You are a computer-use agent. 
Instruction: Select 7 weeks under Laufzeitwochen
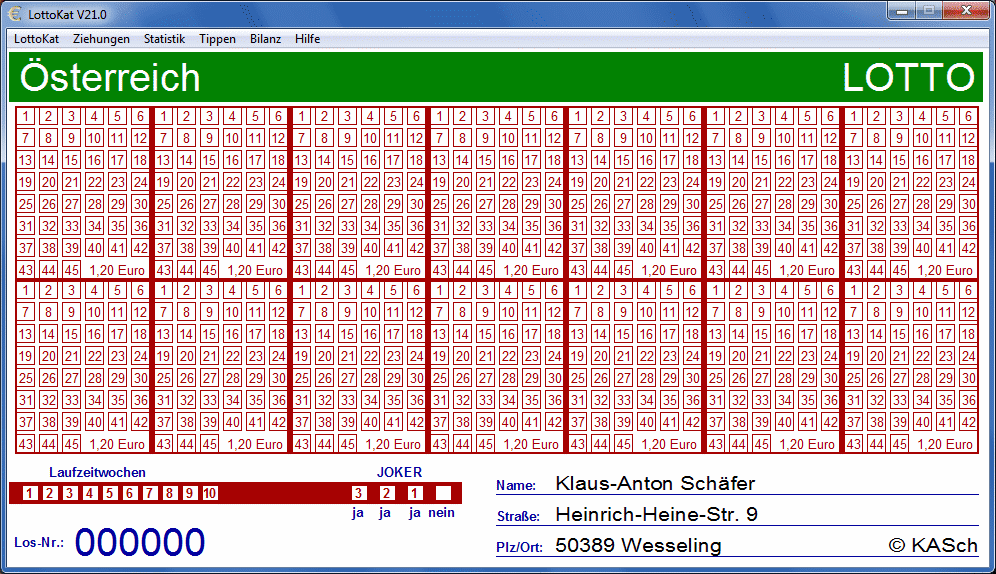coord(149,493)
